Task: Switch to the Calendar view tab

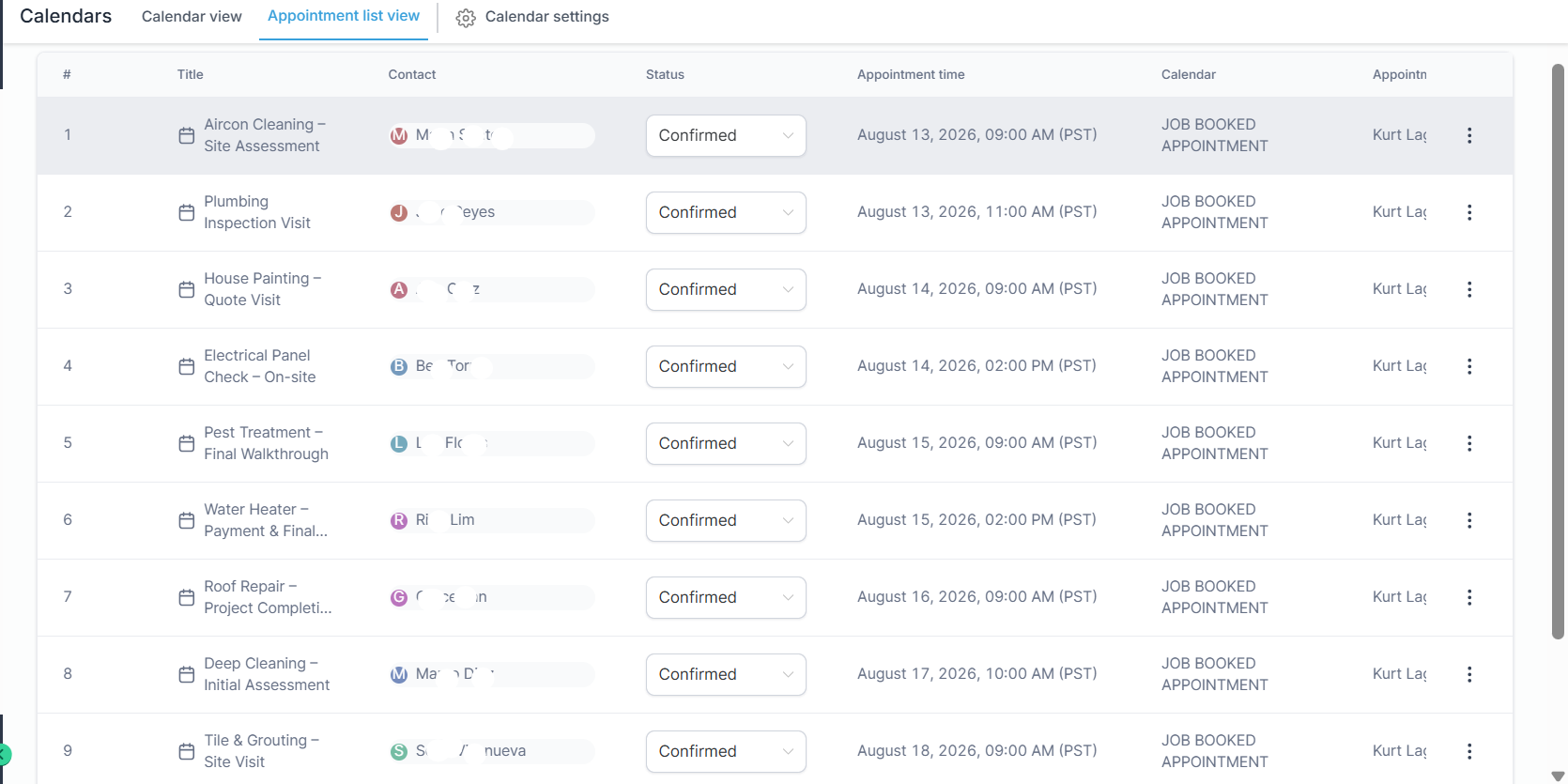Action: 192,17
